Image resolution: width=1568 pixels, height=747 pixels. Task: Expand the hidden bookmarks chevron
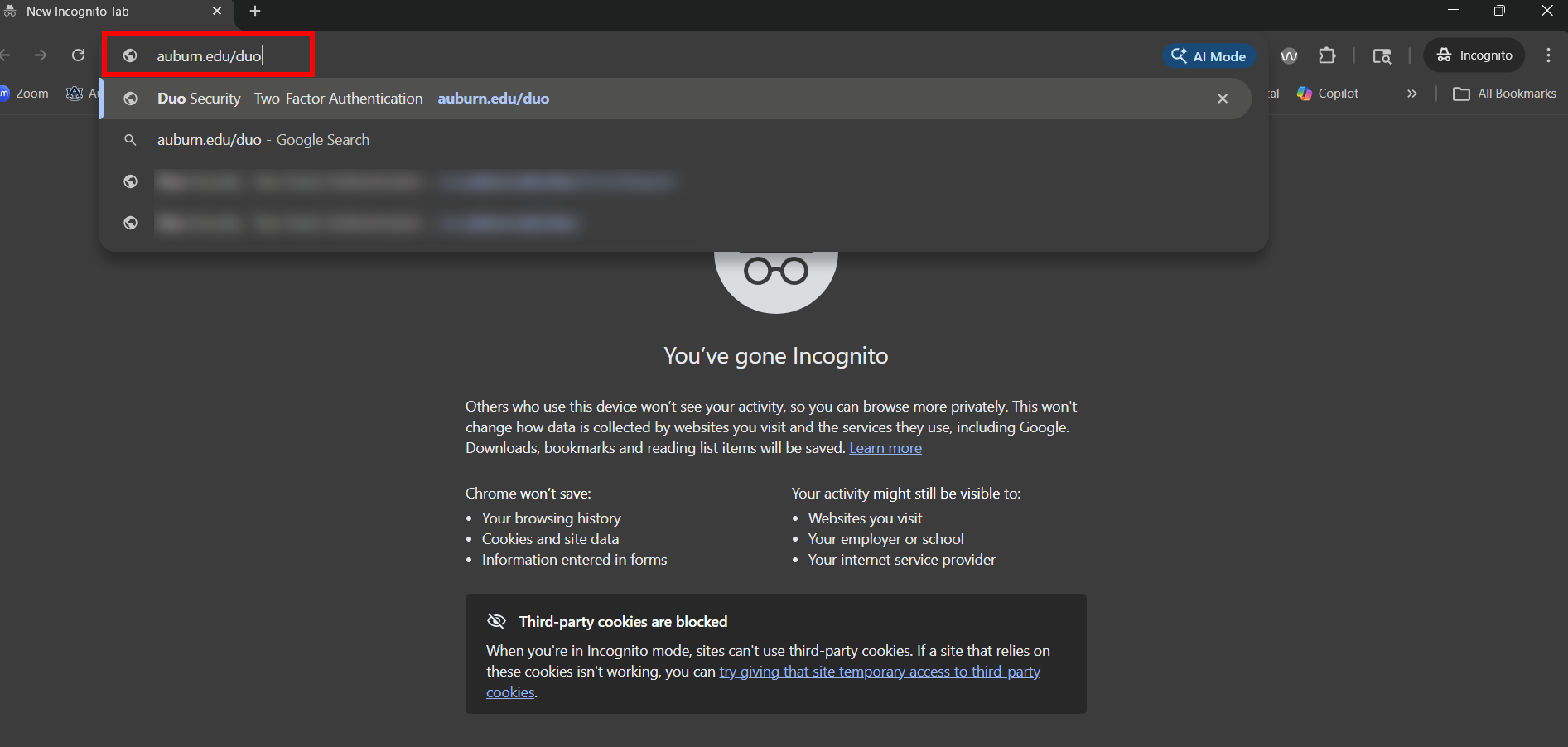pos(1411,94)
